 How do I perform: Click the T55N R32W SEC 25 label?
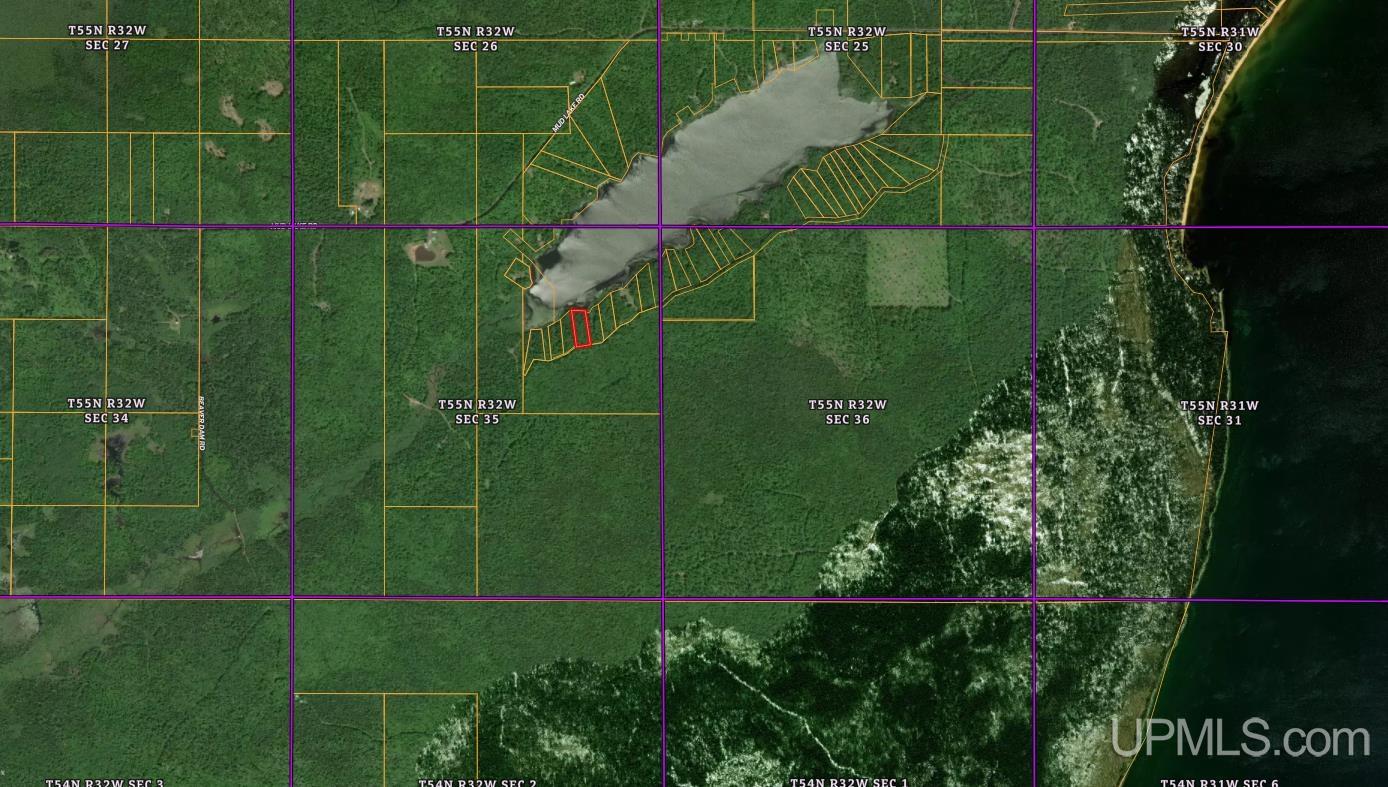click(x=847, y=38)
